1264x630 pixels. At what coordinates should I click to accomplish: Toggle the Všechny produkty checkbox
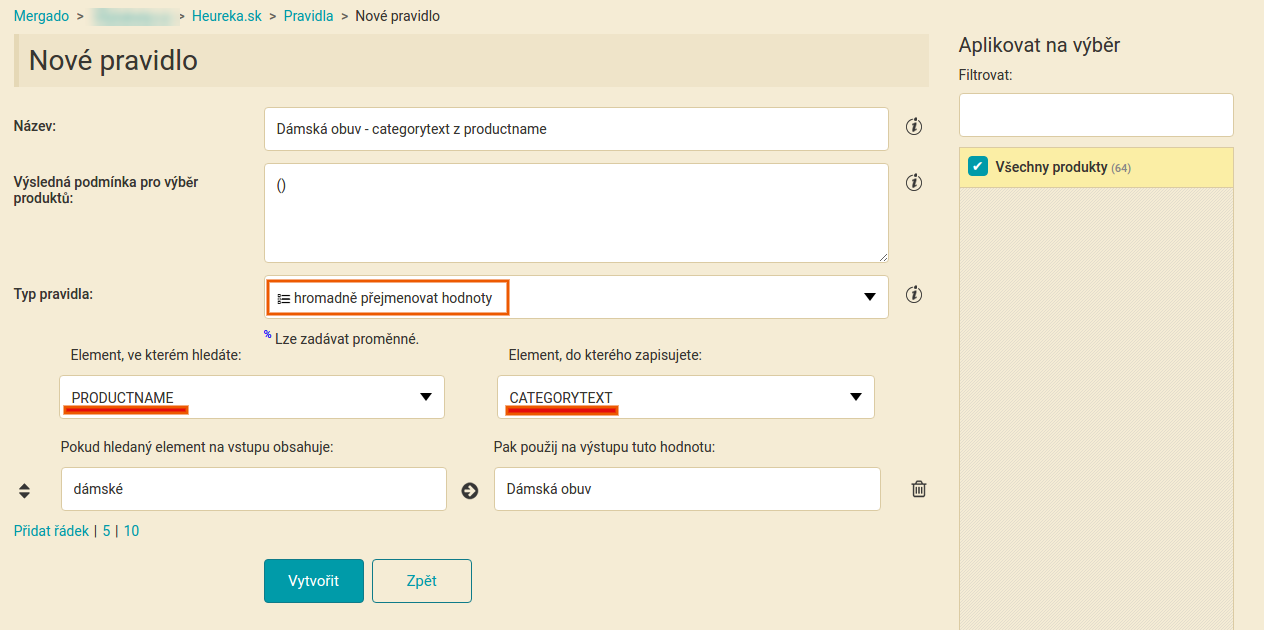pos(978,167)
